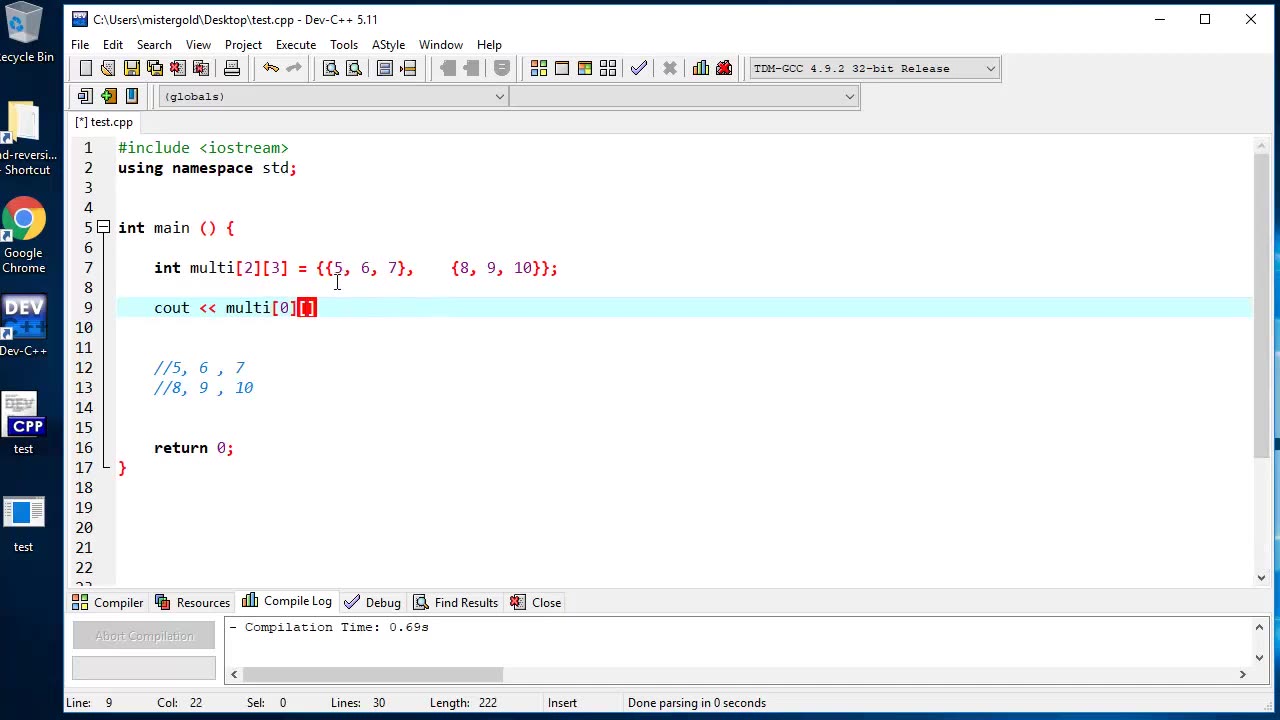Click the compile log horizontal scrollbar thumb

pos(373,675)
